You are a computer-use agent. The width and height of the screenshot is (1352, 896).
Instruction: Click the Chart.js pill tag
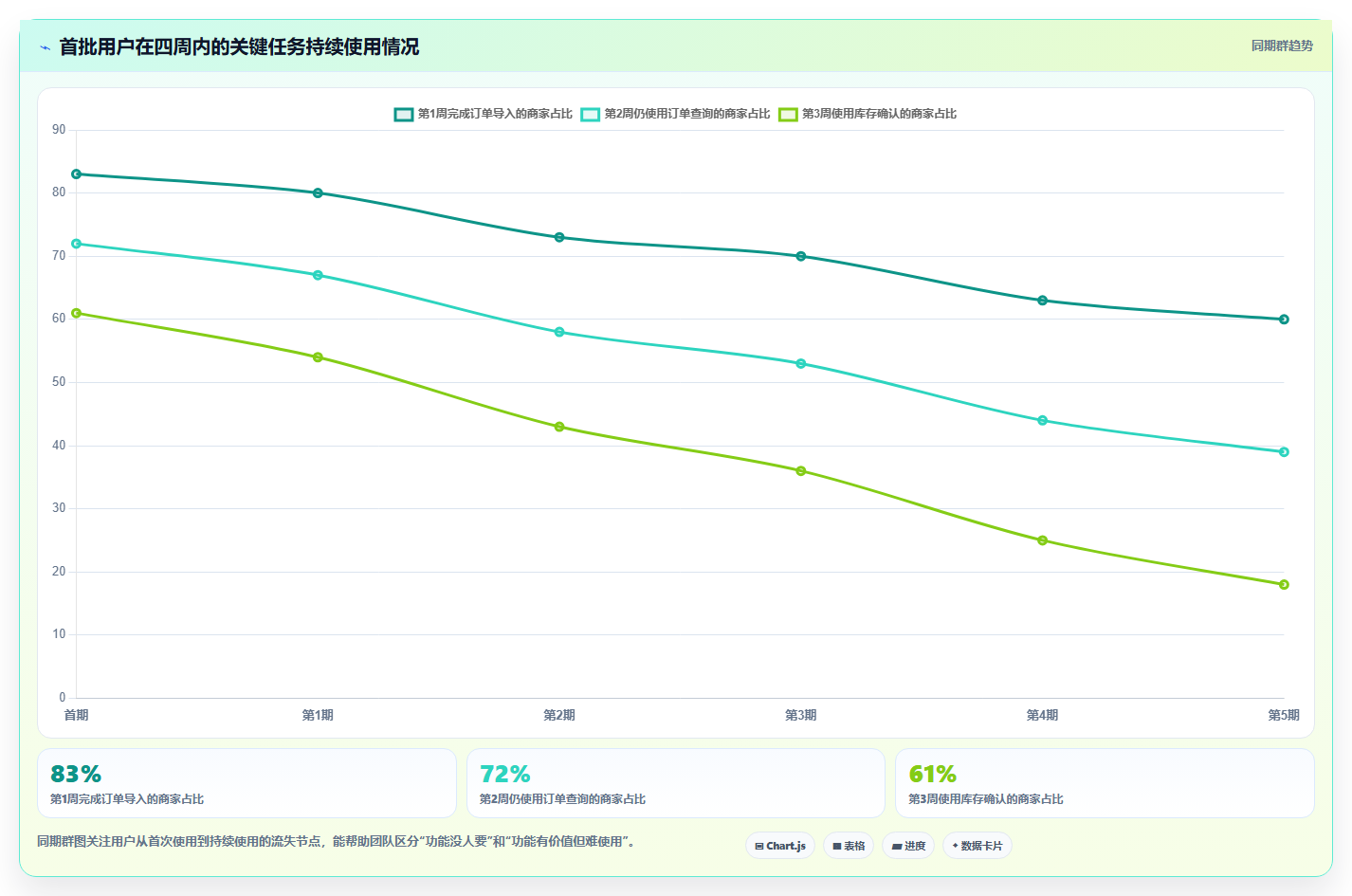[x=780, y=846]
